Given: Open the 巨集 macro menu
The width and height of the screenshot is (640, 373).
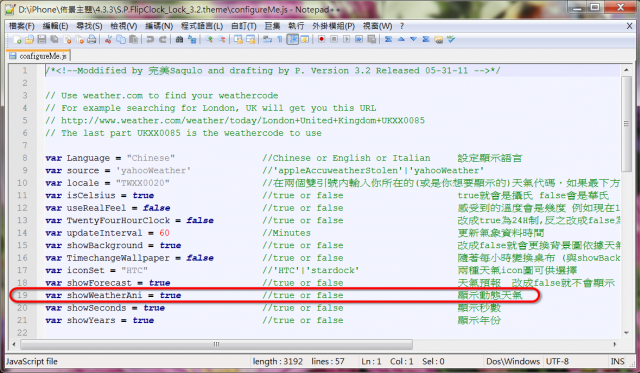Looking at the screenshot, I should pyautogui.click(x=272, y=26).
